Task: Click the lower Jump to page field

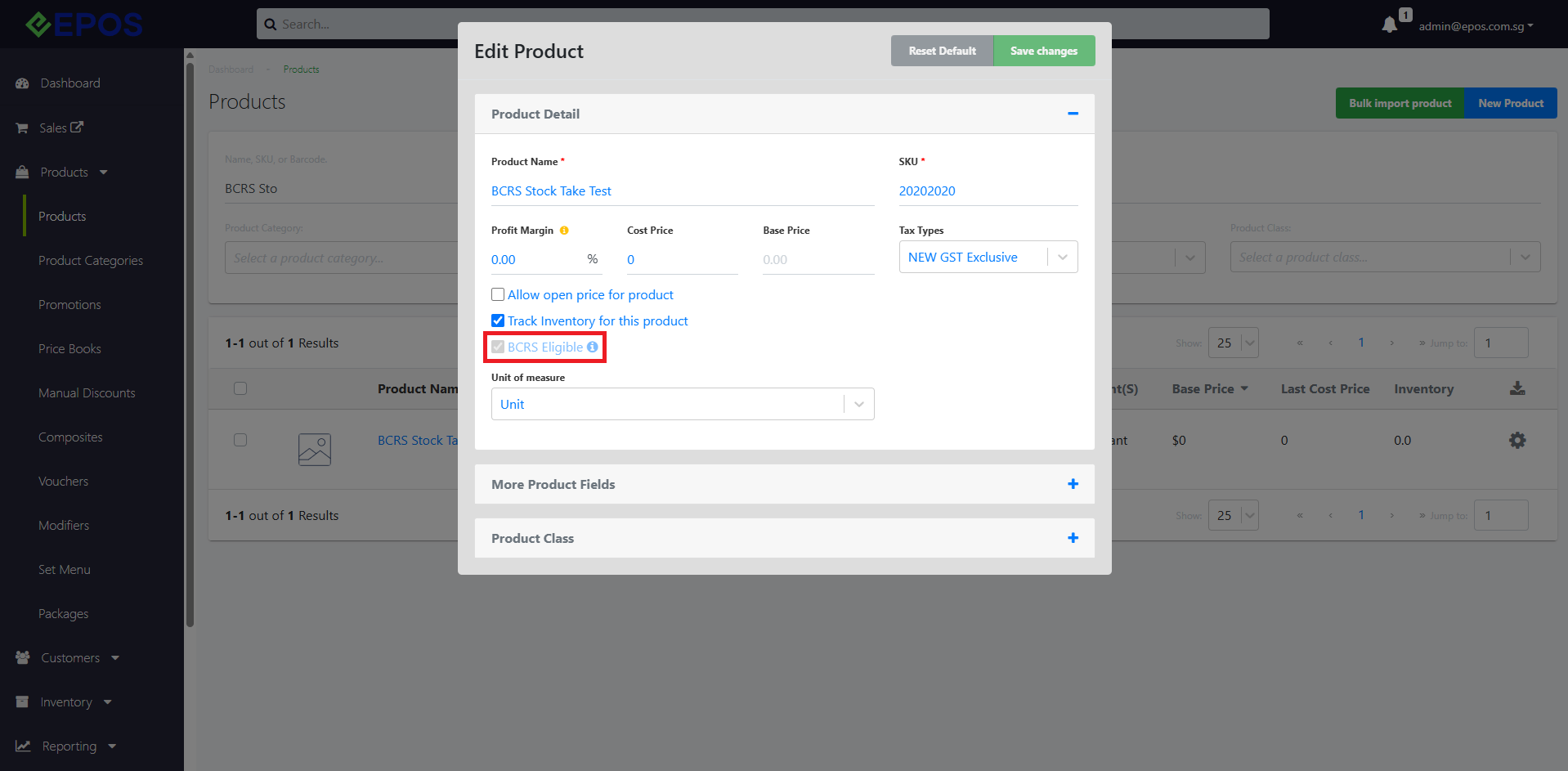Action: pos(1501,515)
